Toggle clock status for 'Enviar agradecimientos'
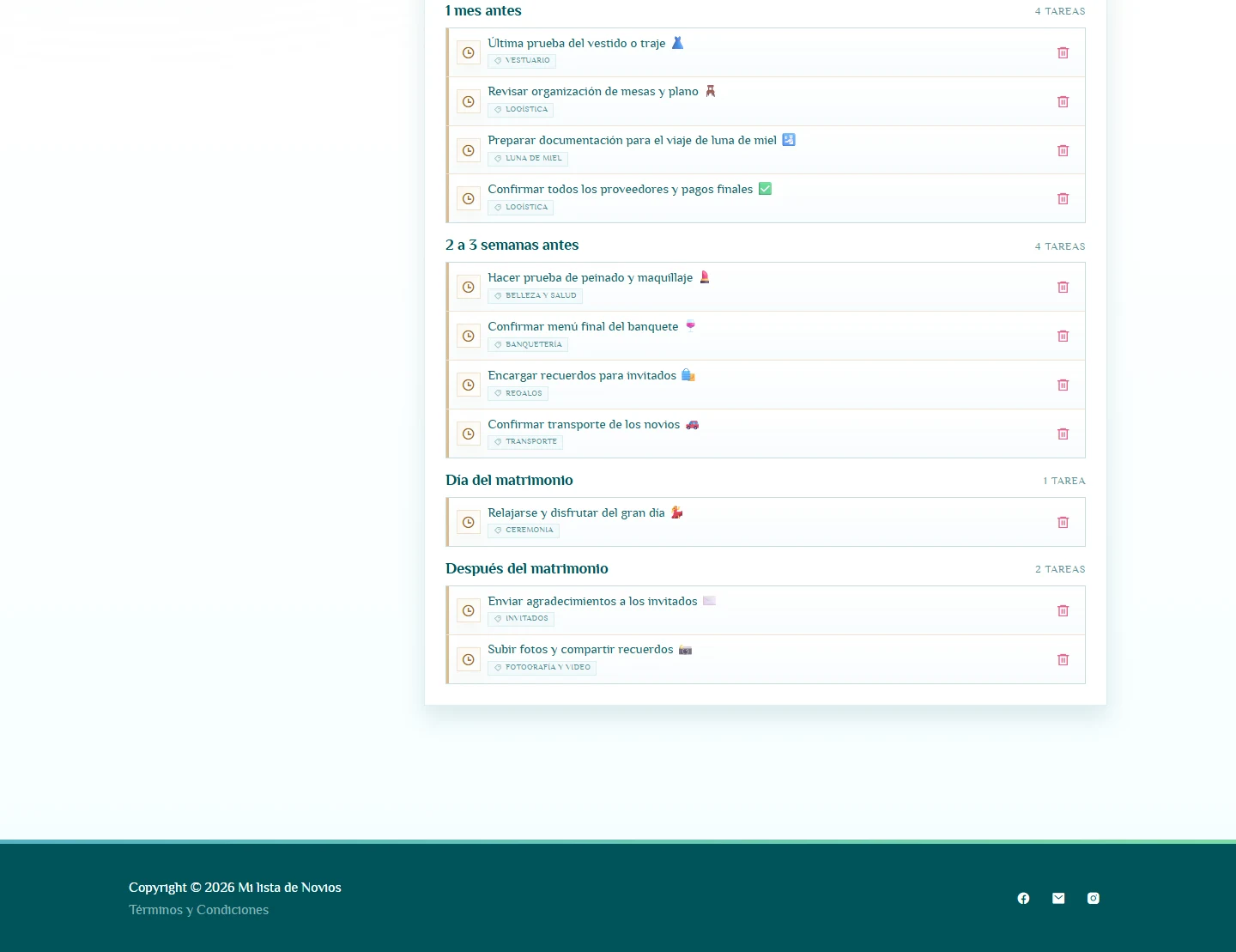 tap(469, 611)
